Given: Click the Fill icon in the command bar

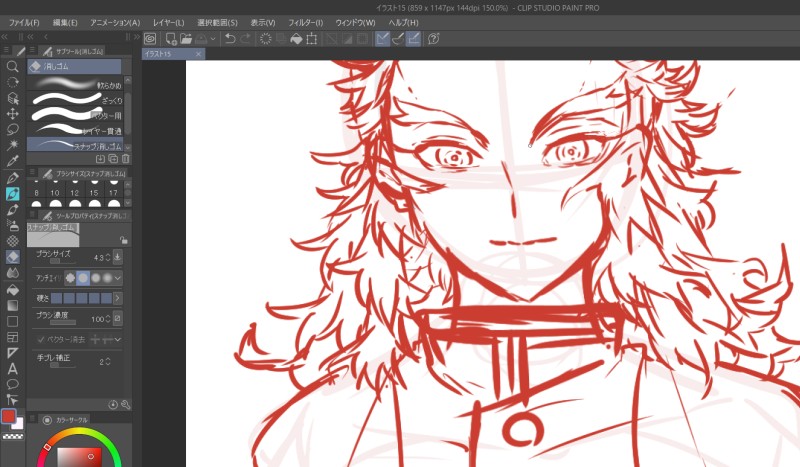Looking at the screenshot, I should [296, 39].
